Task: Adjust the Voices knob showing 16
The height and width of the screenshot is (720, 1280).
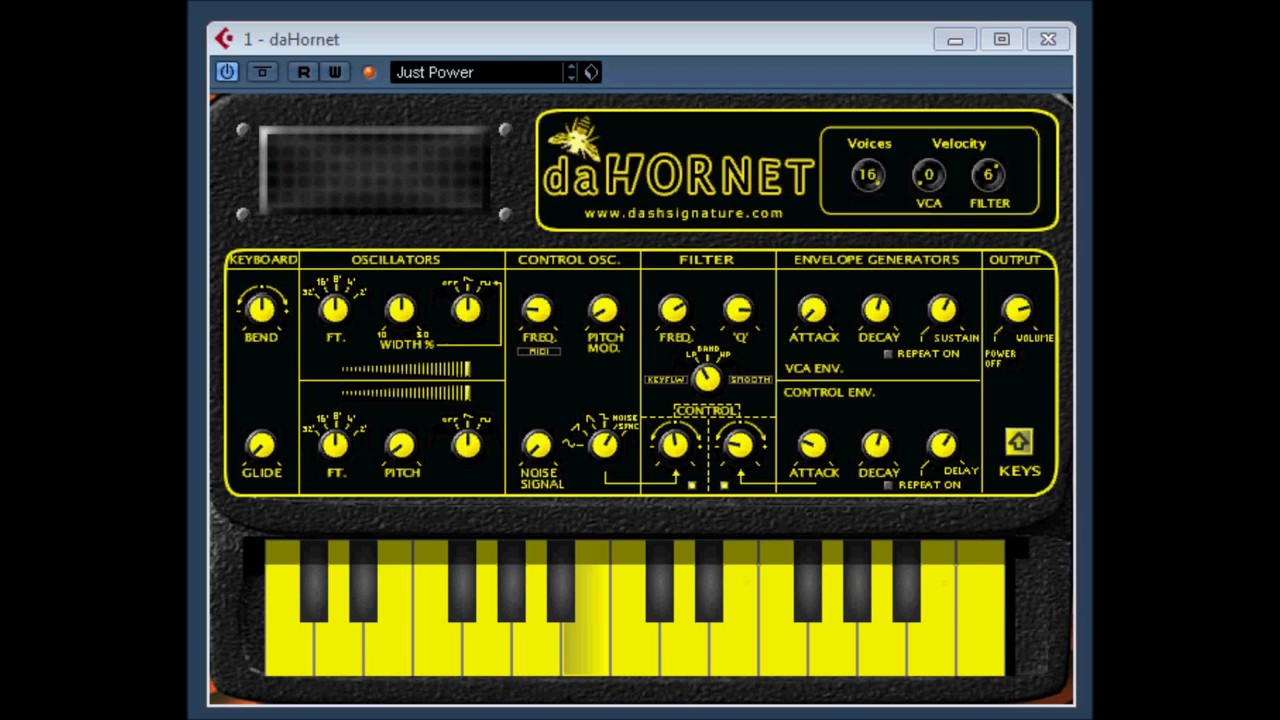Action: (x=868, y=175)
